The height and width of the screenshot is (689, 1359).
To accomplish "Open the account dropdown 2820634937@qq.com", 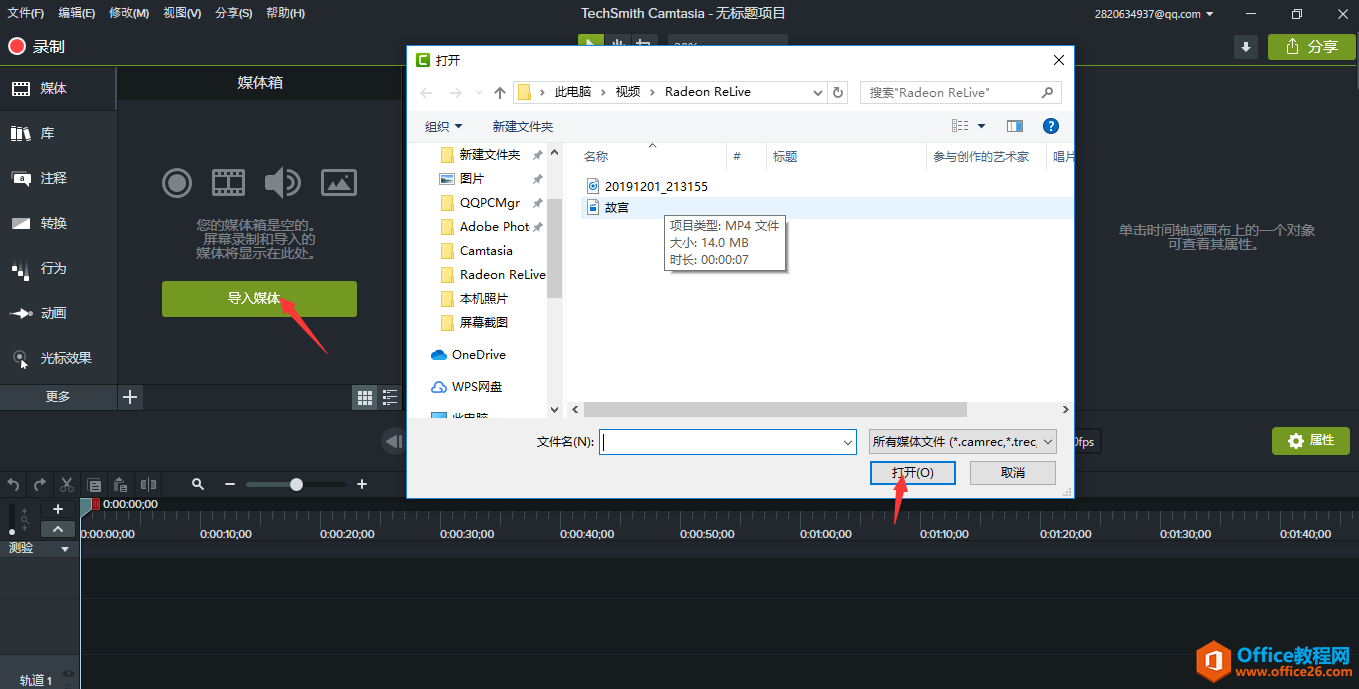I will pyautogui.click(x=1154, y=14).
